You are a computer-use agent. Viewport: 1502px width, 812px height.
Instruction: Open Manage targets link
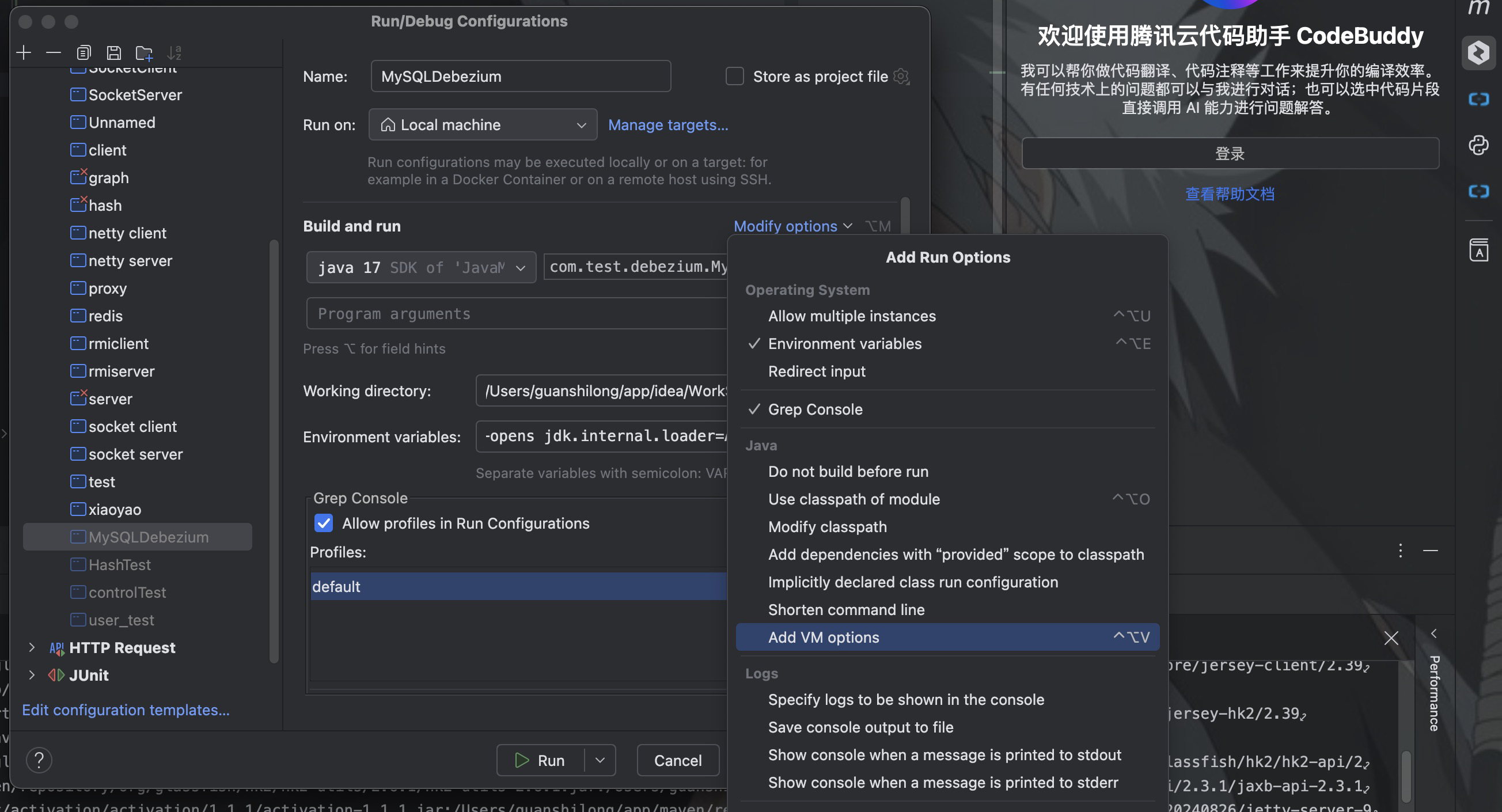(x=667, y=125)
